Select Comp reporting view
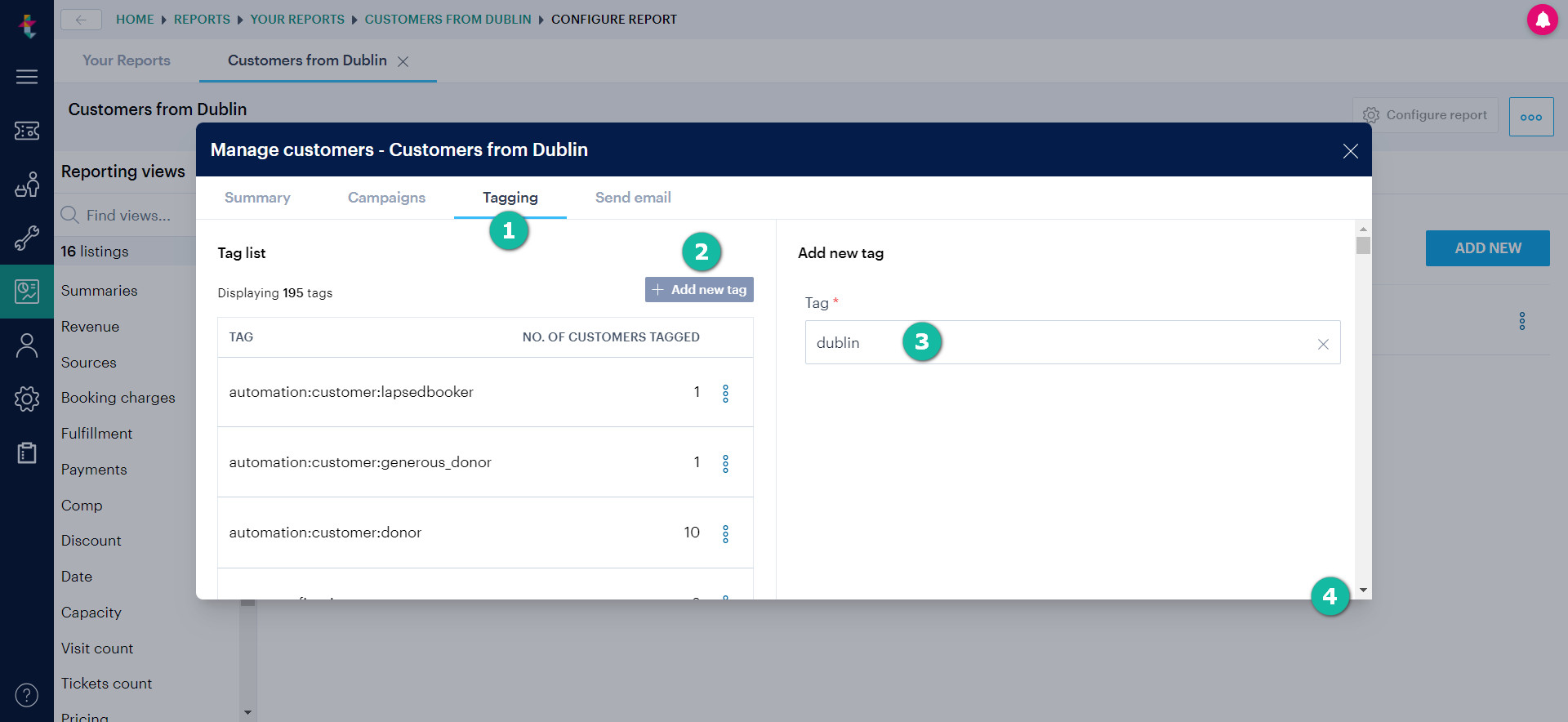 point(82,506)
